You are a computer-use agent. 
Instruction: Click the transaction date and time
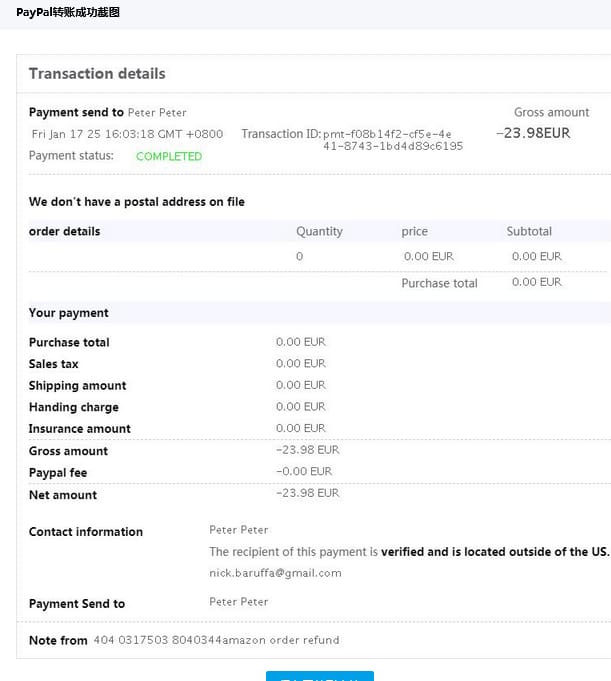tap(127, 134)
